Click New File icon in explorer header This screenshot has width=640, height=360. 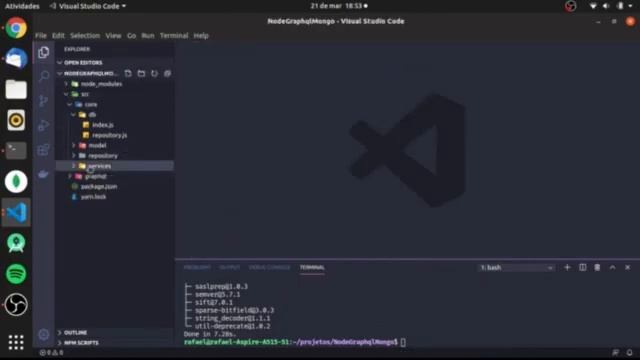pos(128,73)
